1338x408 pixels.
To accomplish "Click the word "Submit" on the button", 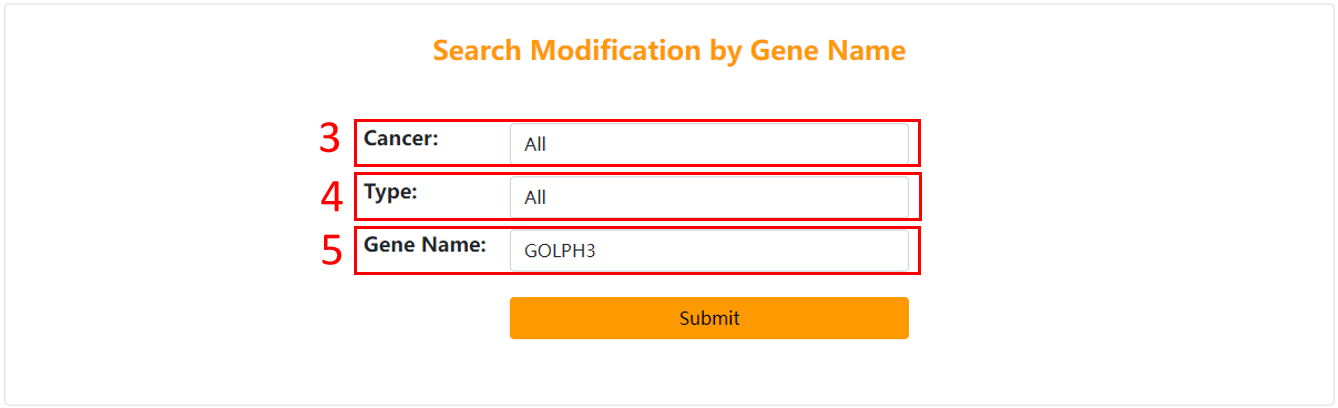I will click(x=709, y=319).
